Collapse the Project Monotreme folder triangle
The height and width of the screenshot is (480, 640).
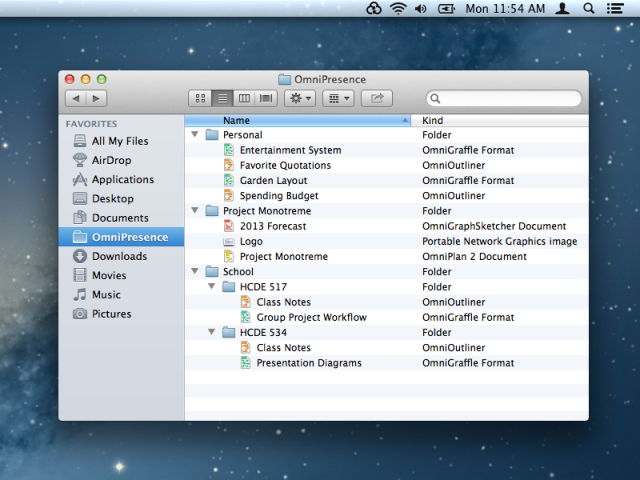pos(195,210)
